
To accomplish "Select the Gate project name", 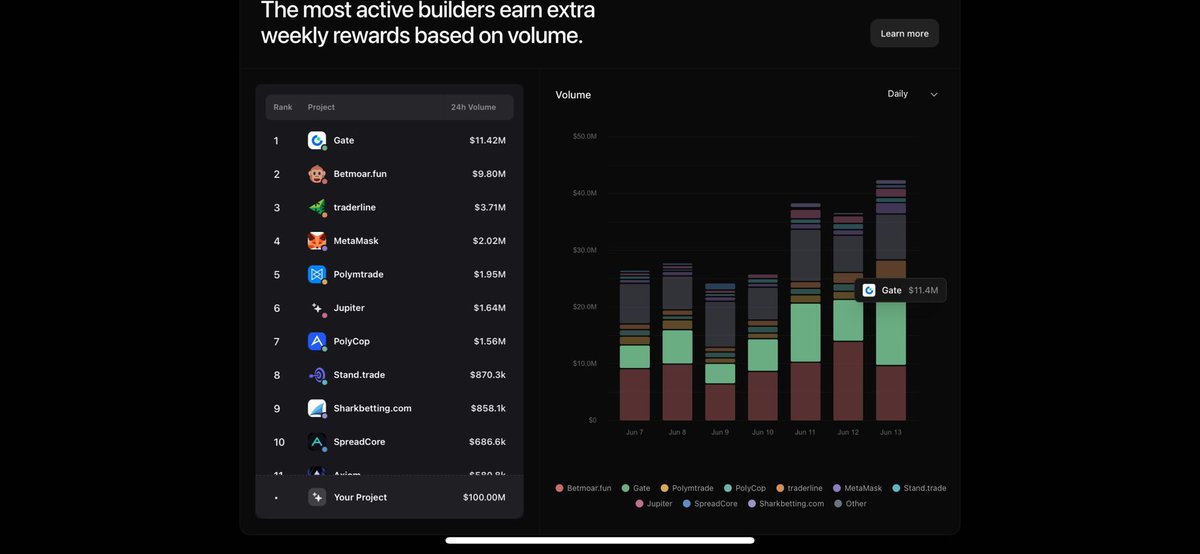I will 344,141.
